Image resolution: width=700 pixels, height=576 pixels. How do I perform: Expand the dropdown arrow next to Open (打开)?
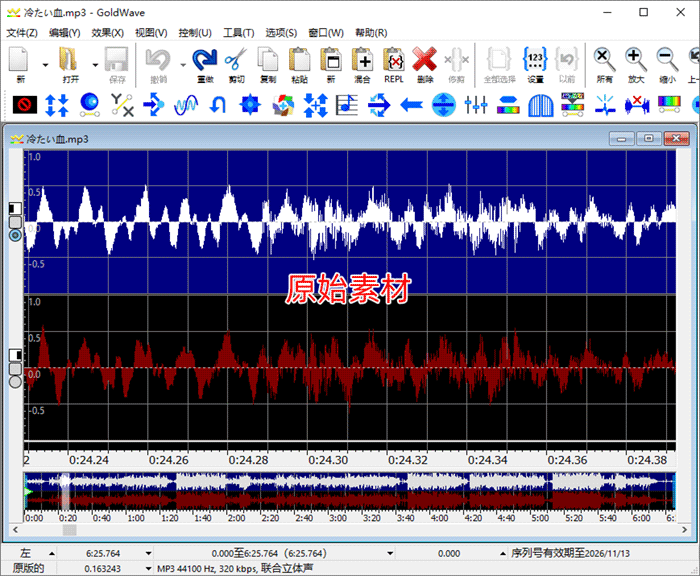(95, 65)
